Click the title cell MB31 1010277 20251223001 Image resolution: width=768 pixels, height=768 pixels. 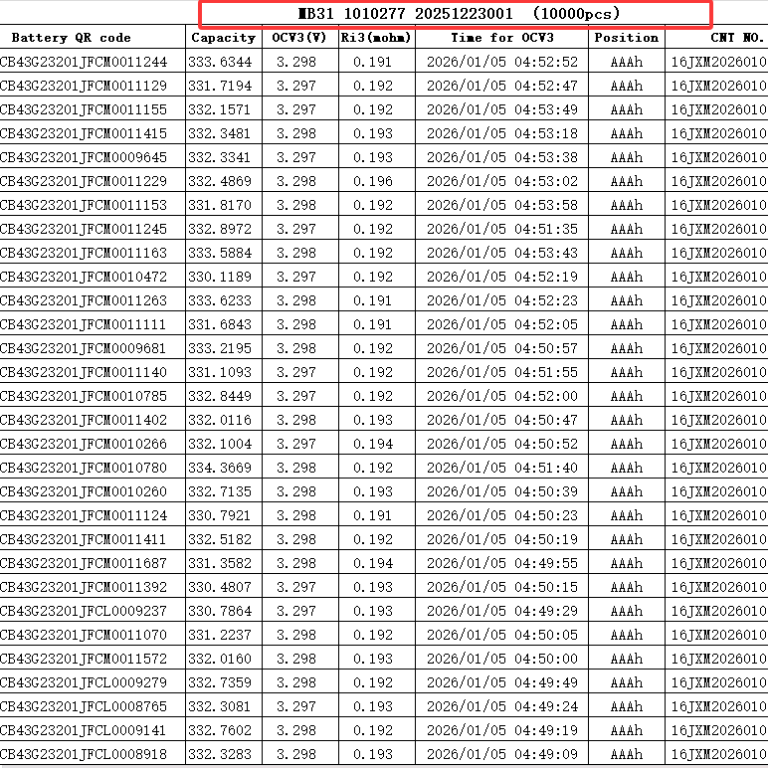coord(456,14)
